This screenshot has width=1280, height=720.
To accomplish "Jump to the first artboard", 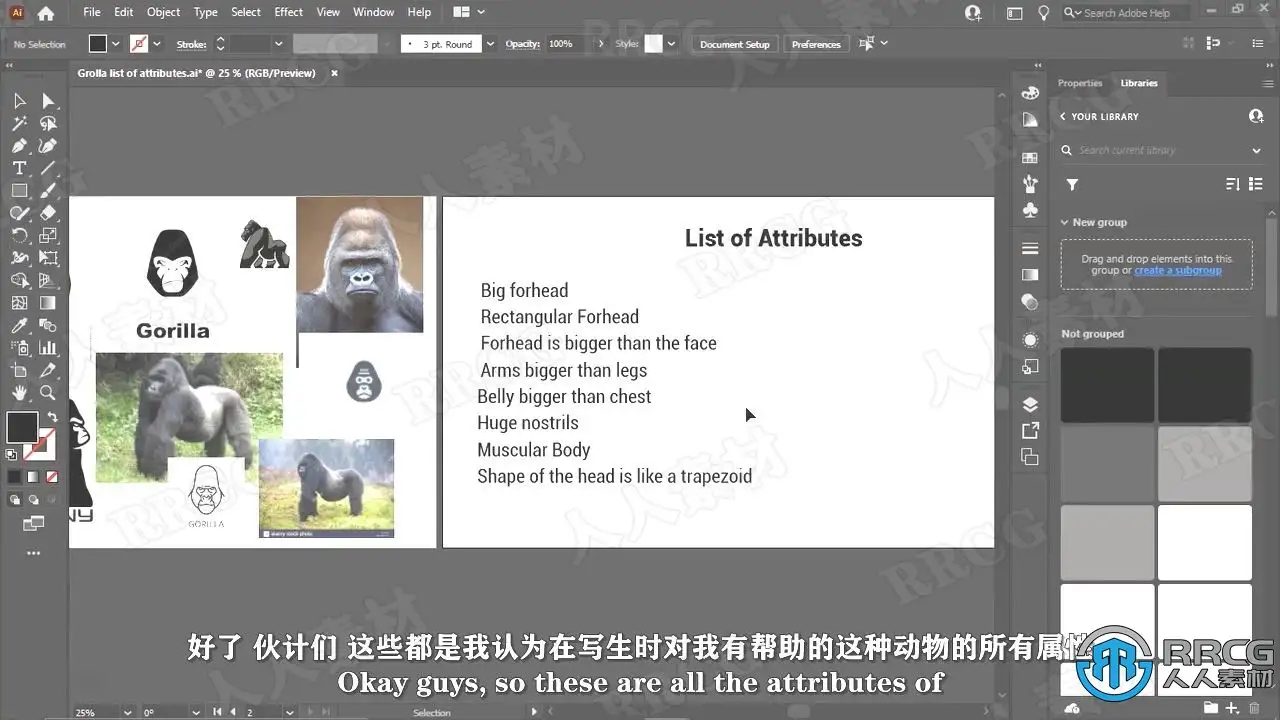I will 219,713.
